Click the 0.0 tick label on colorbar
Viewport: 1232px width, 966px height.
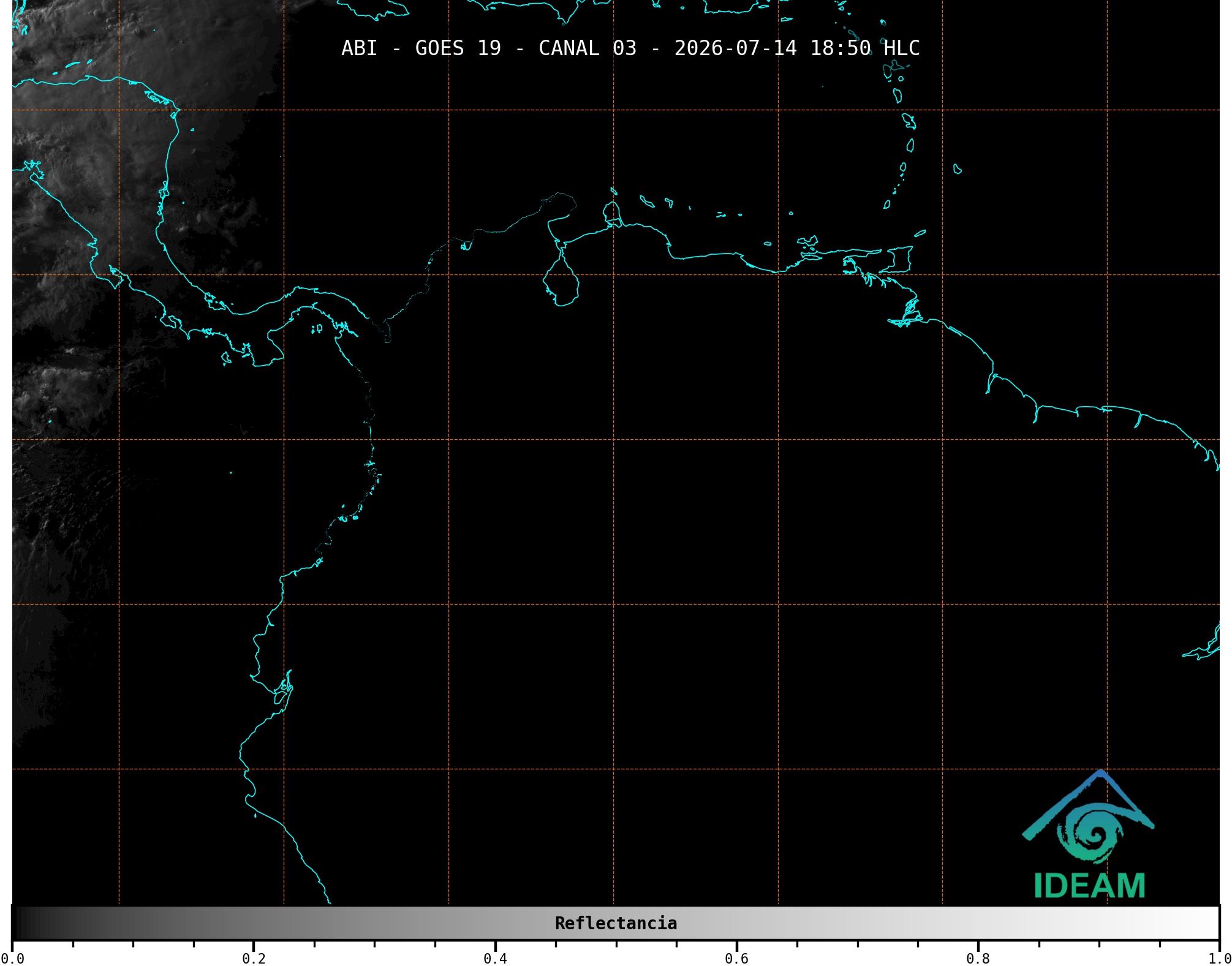coord(13,959)
